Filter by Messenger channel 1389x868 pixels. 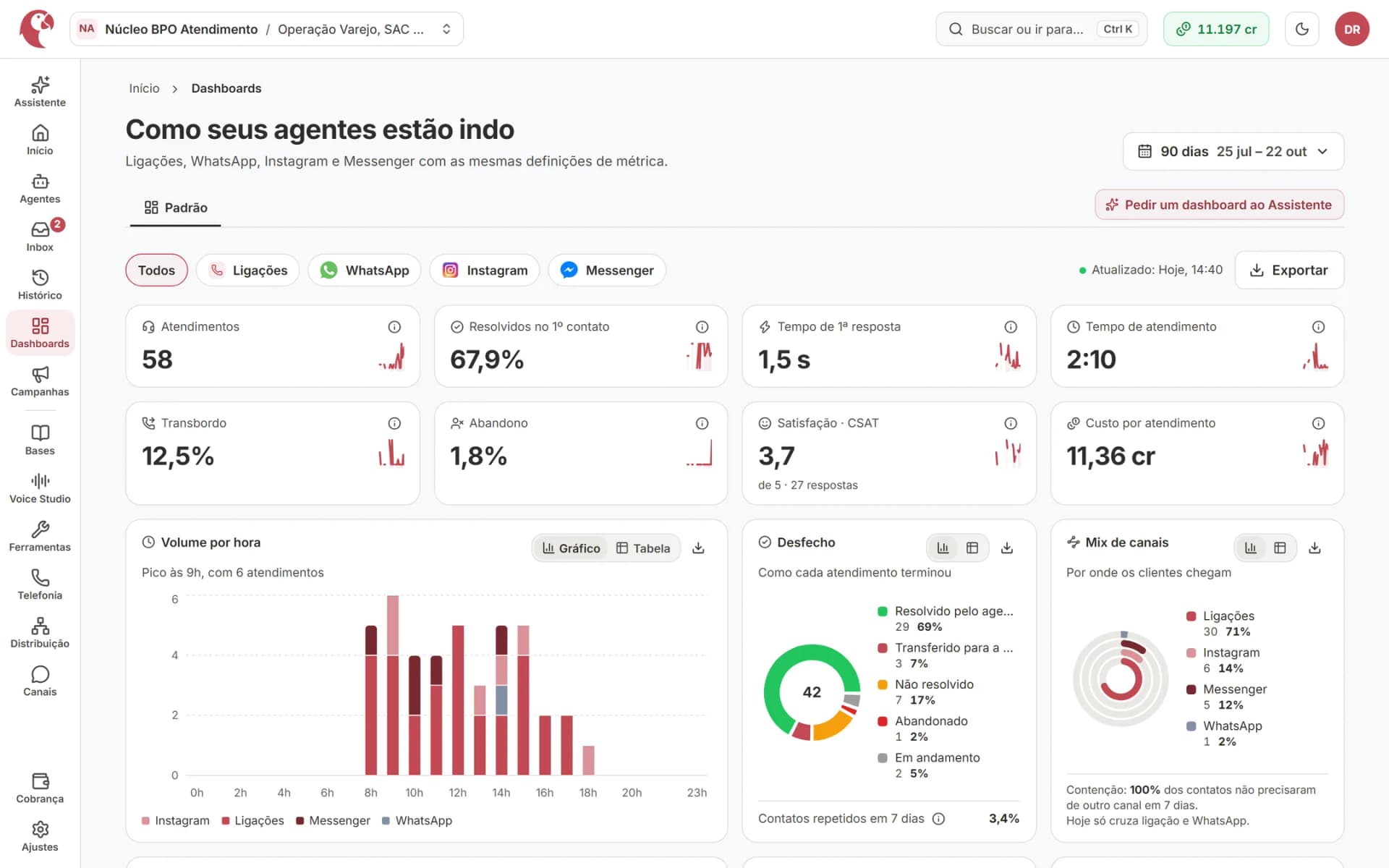click(607, 270)
